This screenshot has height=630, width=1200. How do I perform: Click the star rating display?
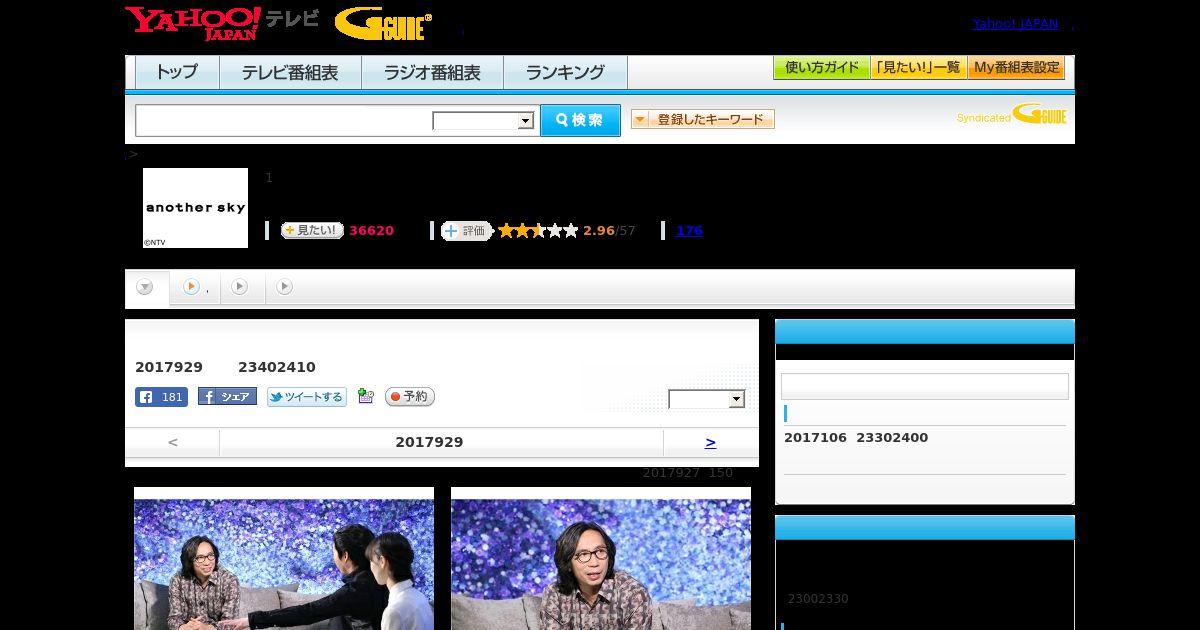coord(538,231)
